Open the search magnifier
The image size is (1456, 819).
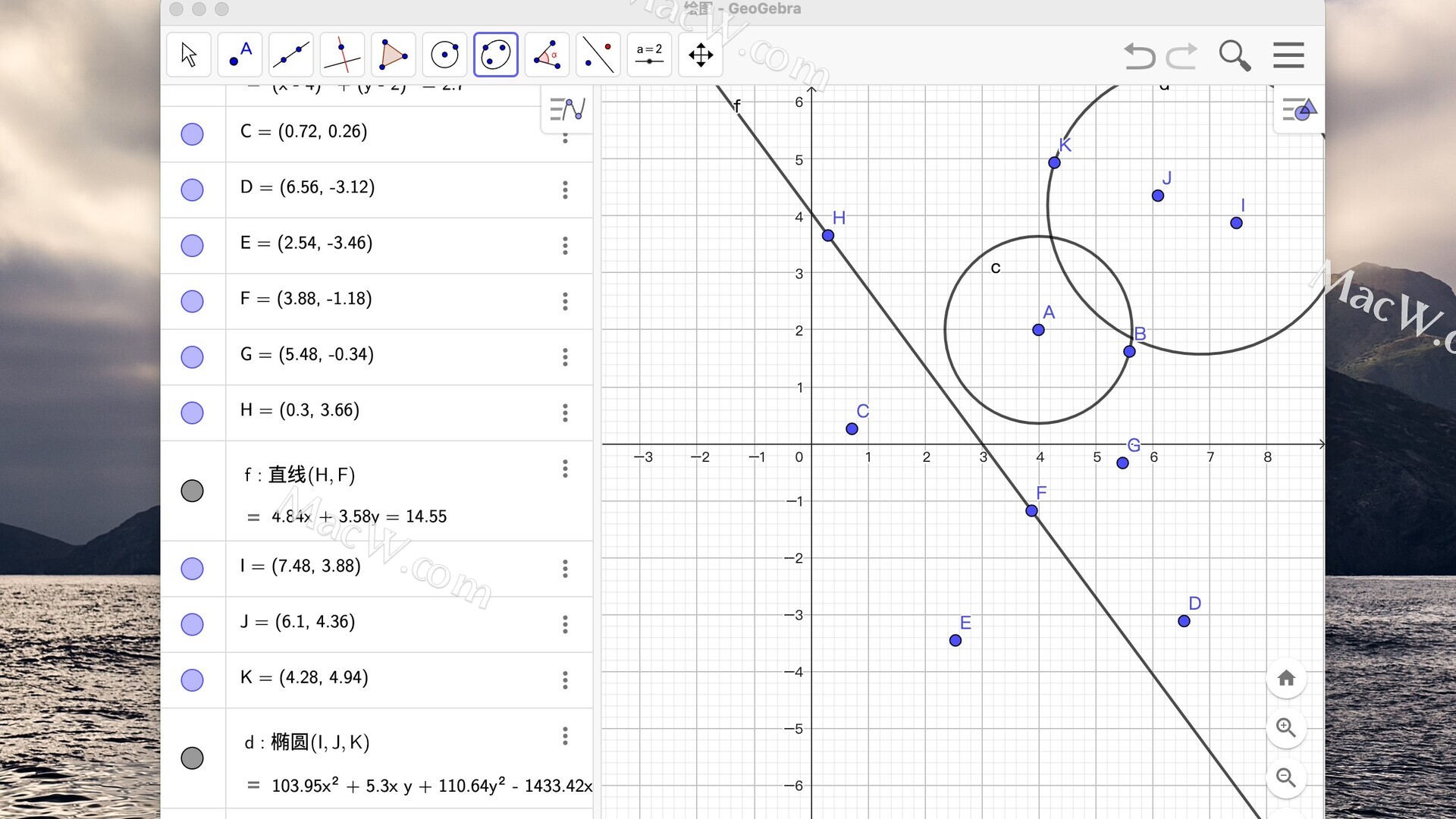coord(1235,55)
